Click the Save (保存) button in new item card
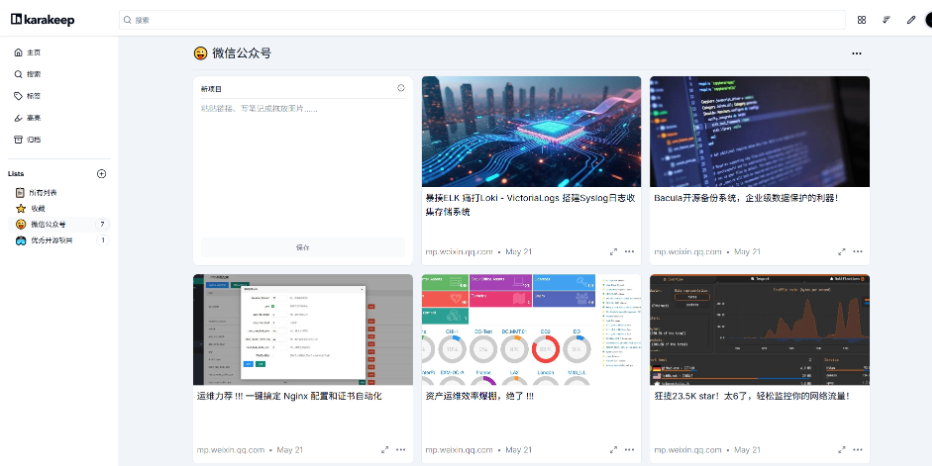Screen dimensions: 932x466 click(x=303, y=247)
